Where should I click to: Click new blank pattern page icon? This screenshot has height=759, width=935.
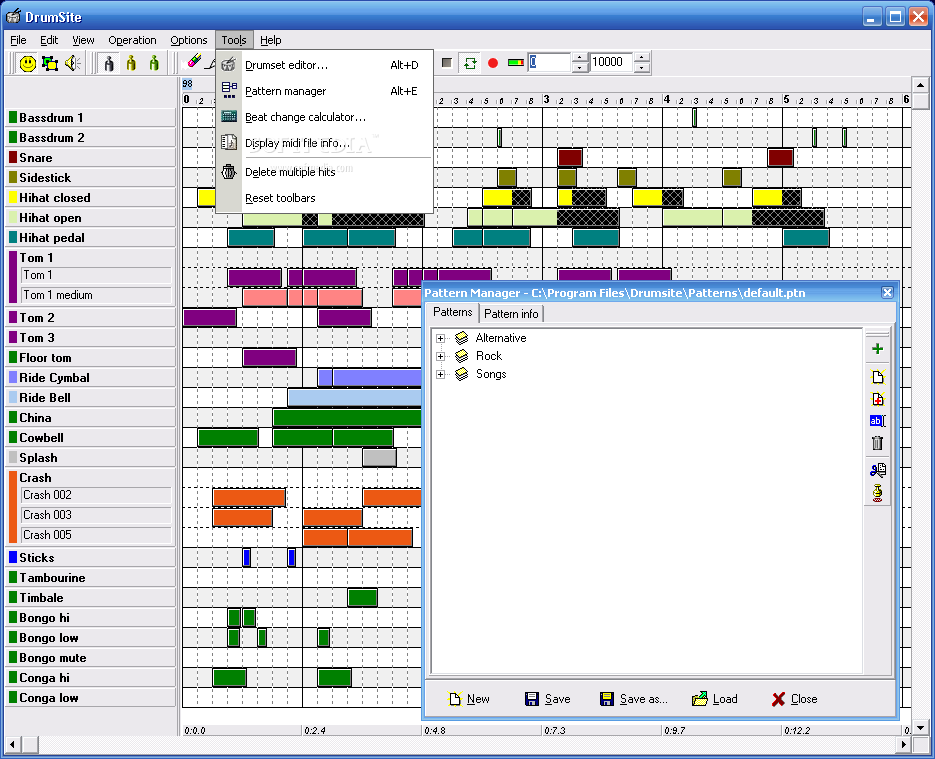pyautogui.click(x=877, y=377)
